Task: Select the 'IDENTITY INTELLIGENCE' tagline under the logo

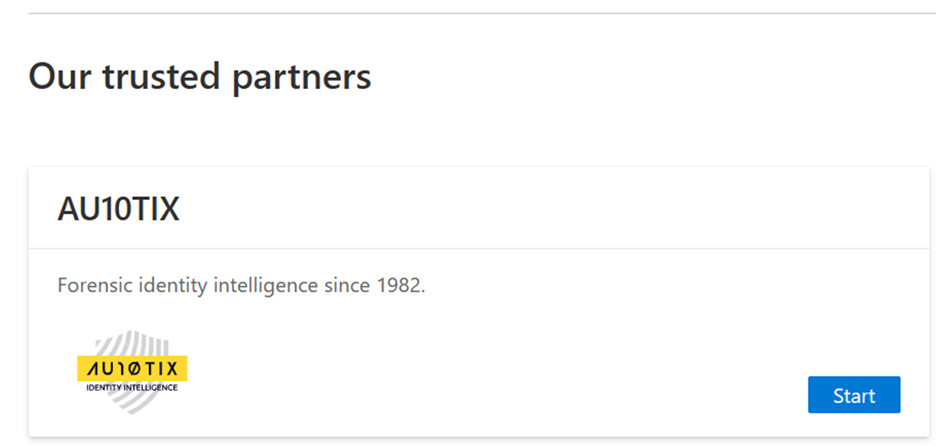Action: (x=133, y=387)
